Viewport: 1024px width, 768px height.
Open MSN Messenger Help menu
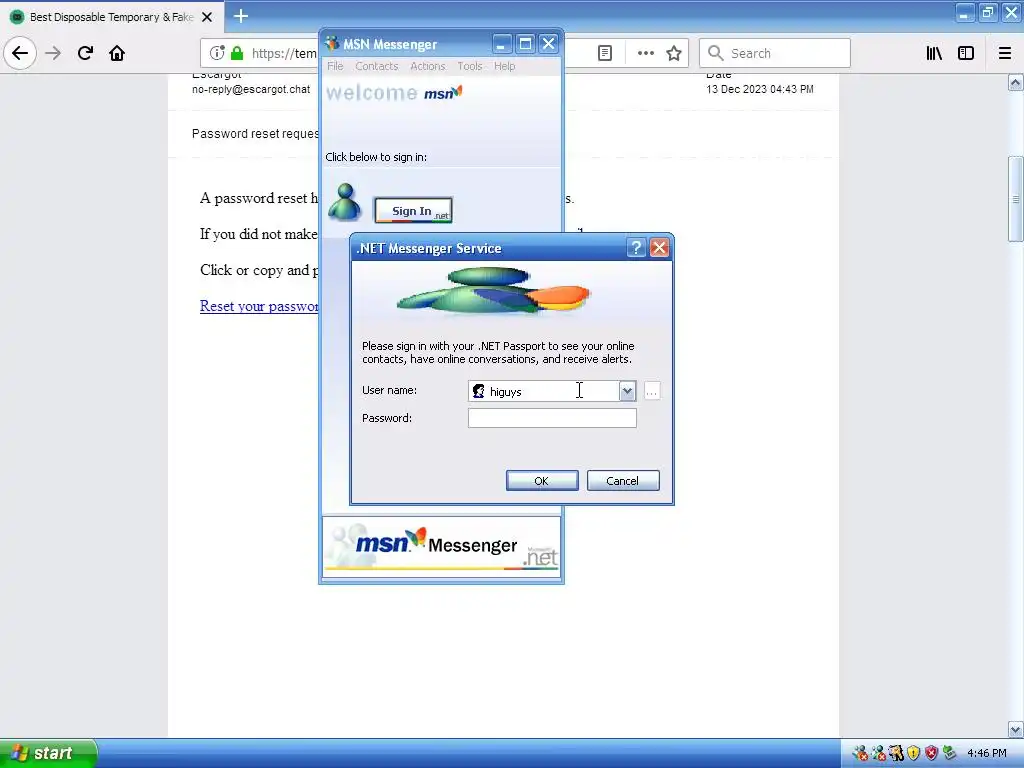click(504, 66)
